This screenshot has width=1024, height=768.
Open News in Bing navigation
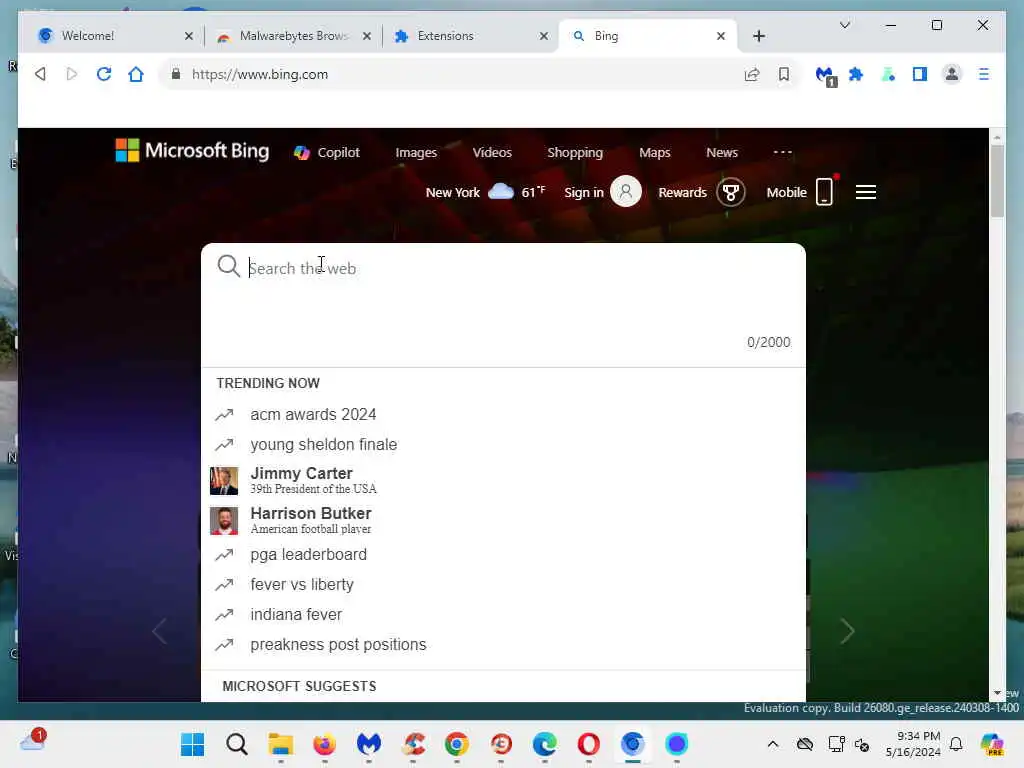point(722,152)
